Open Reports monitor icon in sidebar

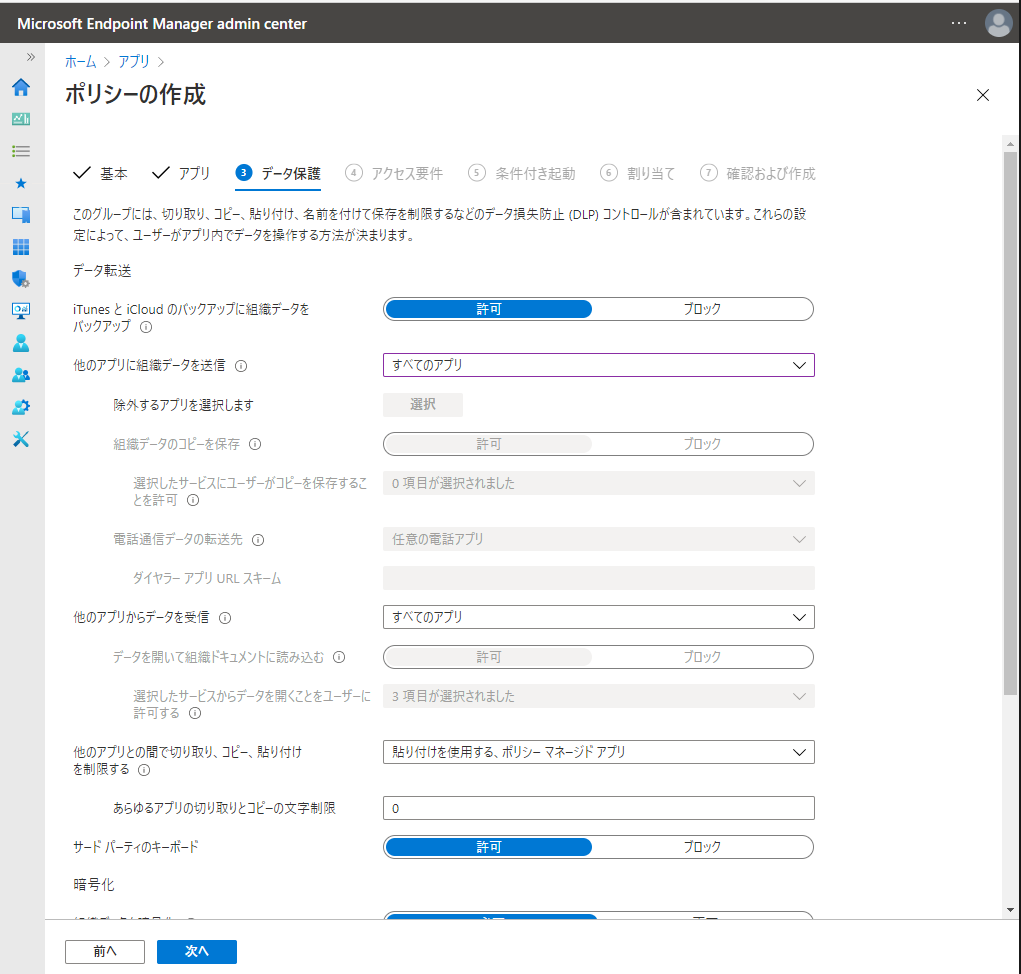click(x=21, y=311)
